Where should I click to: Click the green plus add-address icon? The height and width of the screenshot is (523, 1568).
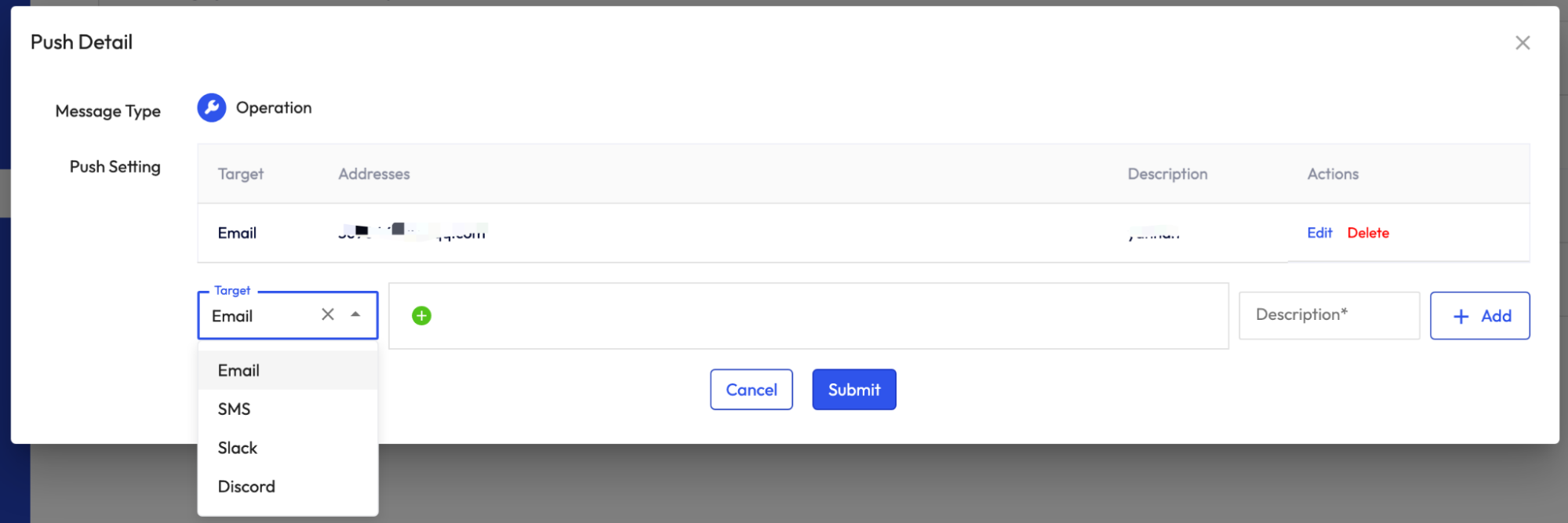[x=421, y=315]
